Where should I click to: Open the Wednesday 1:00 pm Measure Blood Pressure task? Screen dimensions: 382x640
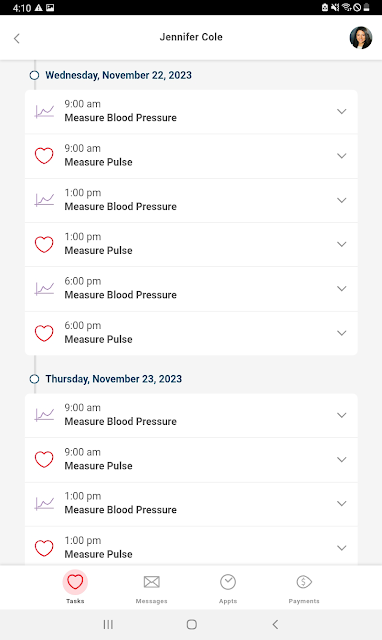pyautogui.click(x=191, y=200)
